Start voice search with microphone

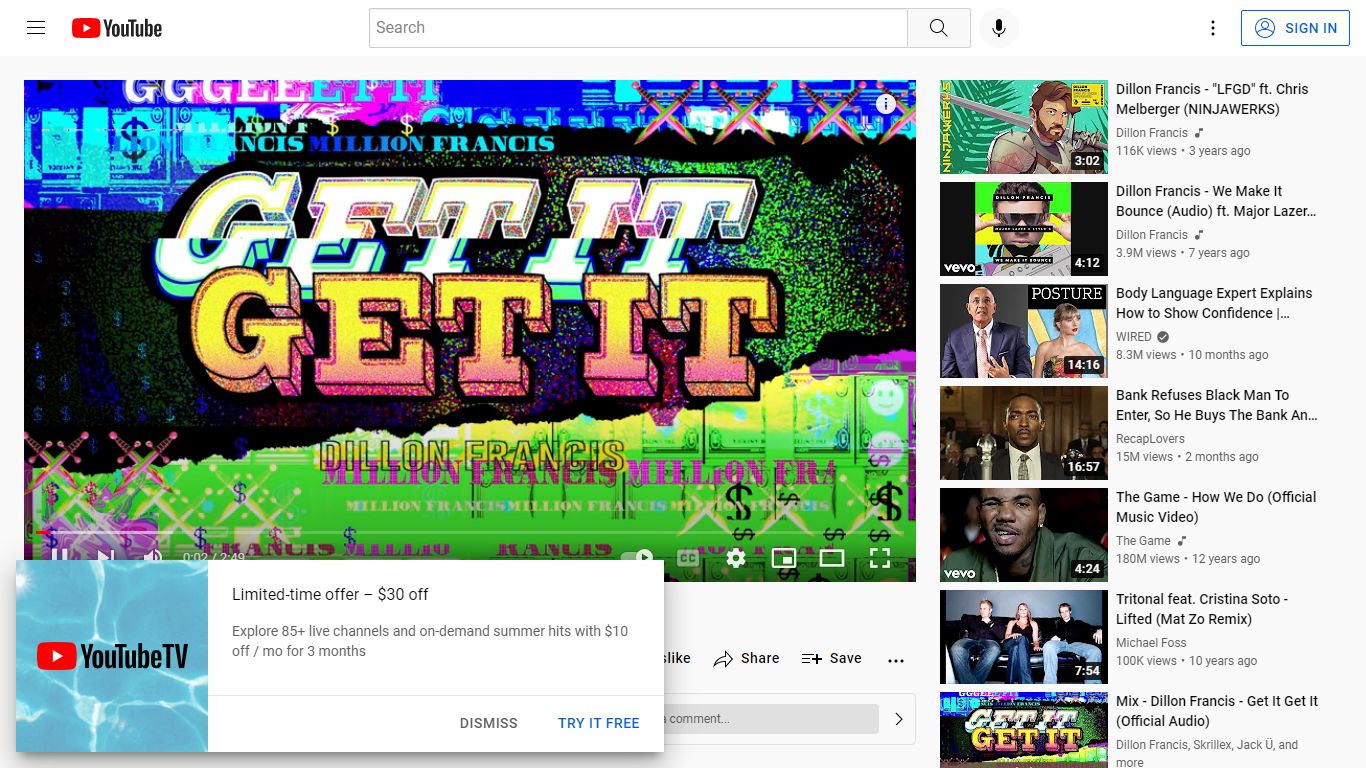point(998,28)
